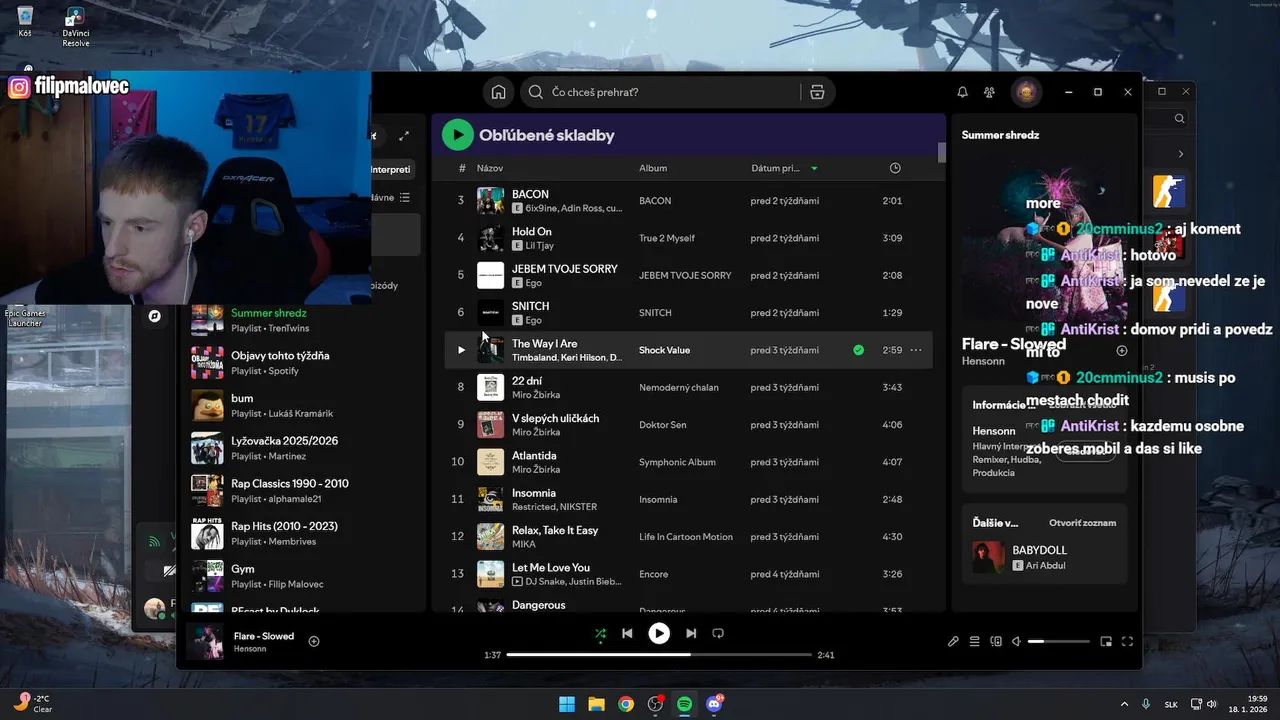This screenshot has width=1280, height=720.
Task: Open Shock Value album link
Action: (x=664, y=350)
